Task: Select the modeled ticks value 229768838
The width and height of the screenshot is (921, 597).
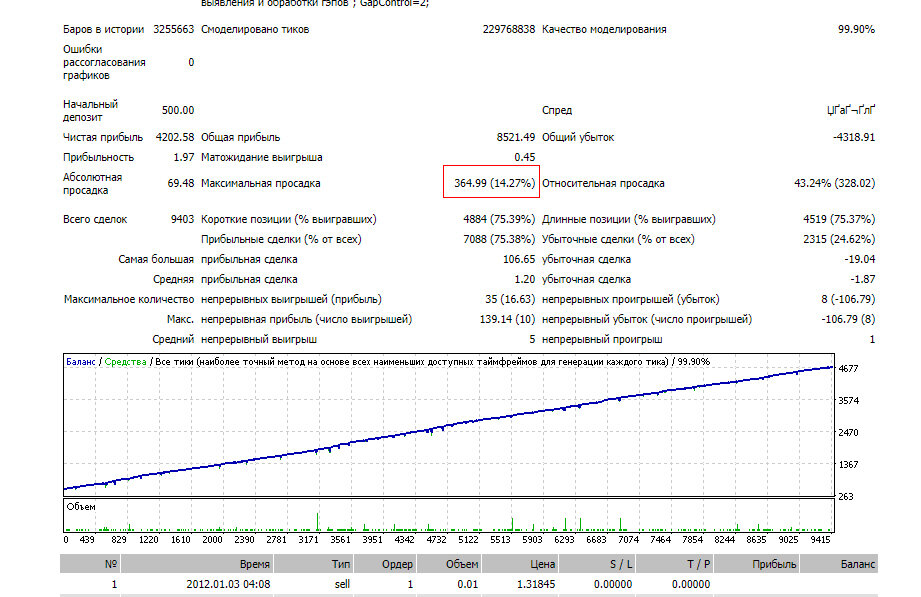Action: click(x=509, y=29)
